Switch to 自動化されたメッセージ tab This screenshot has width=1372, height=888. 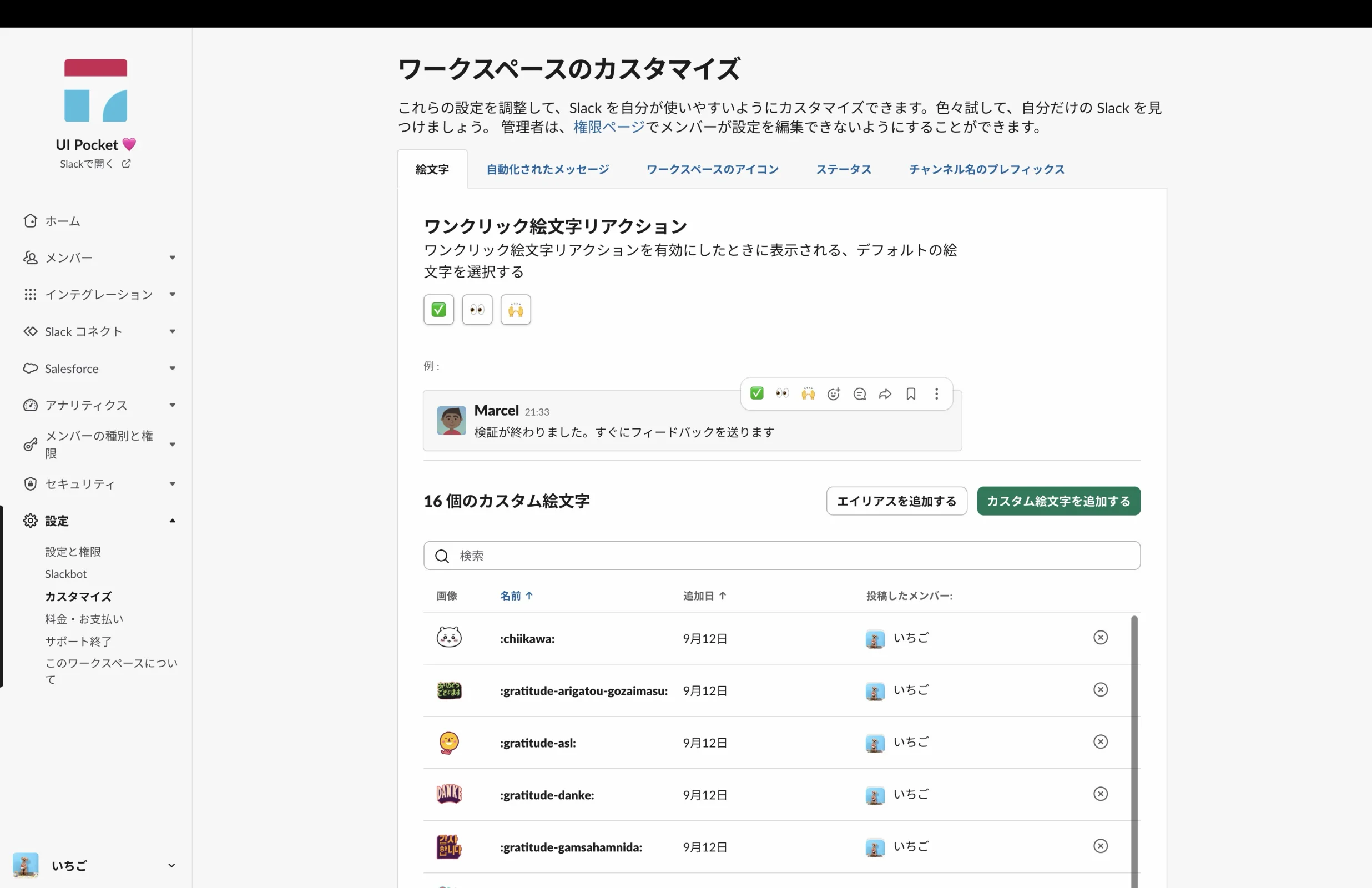pyautogui.click(x=548, y=169)
